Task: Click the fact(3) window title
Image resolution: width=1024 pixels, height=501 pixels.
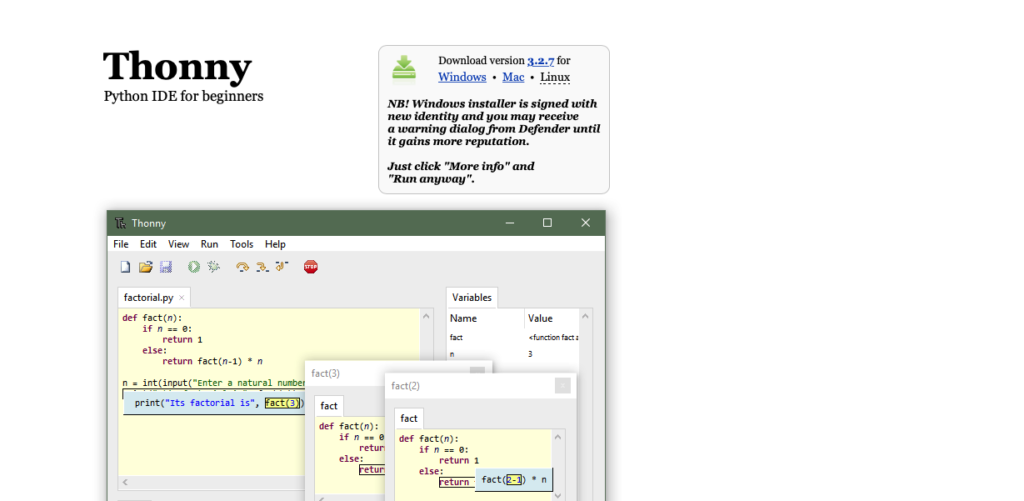Action: click(325, 374)
